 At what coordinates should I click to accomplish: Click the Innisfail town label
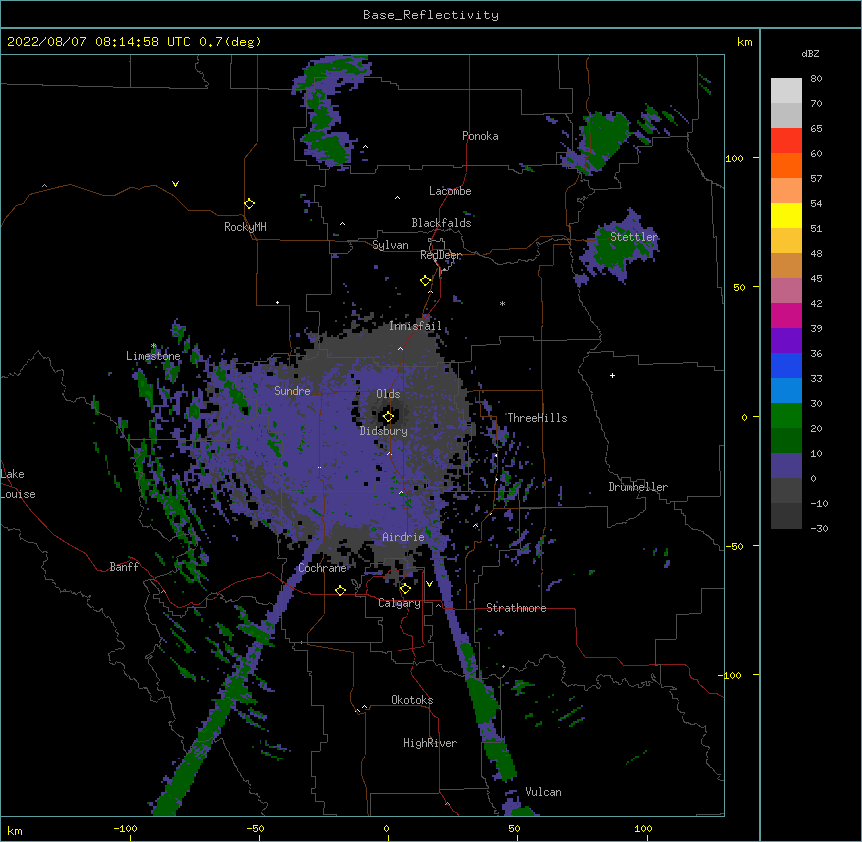[x=415, y=326]
